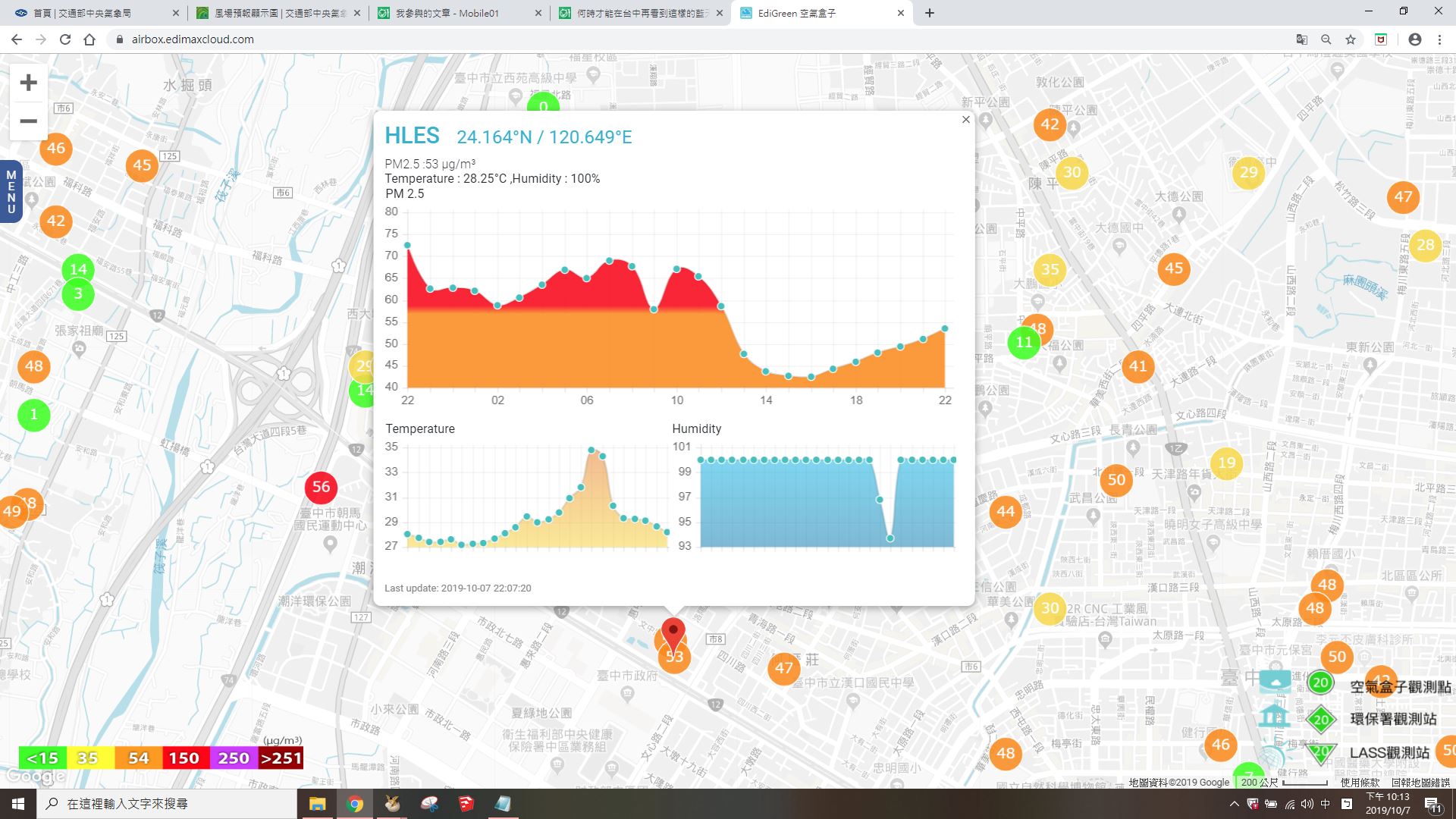Select the 47 marker beside 漢口國民中學

coord(784,668)
